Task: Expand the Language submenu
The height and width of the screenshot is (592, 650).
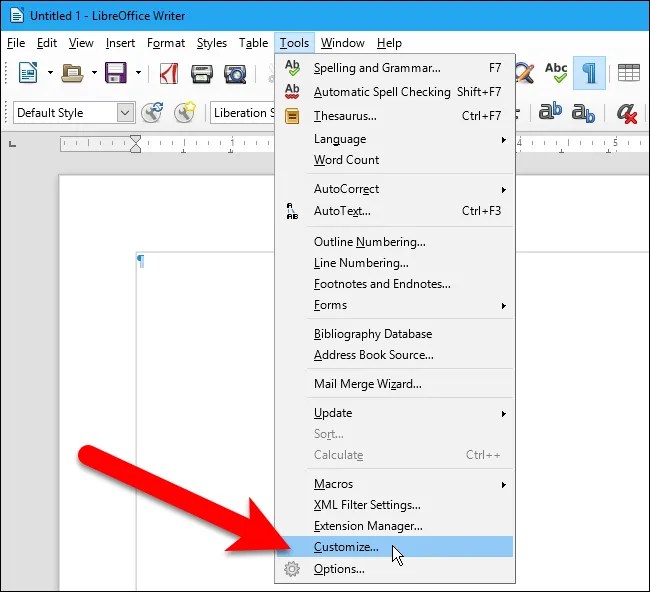Action: pos(395,139)
